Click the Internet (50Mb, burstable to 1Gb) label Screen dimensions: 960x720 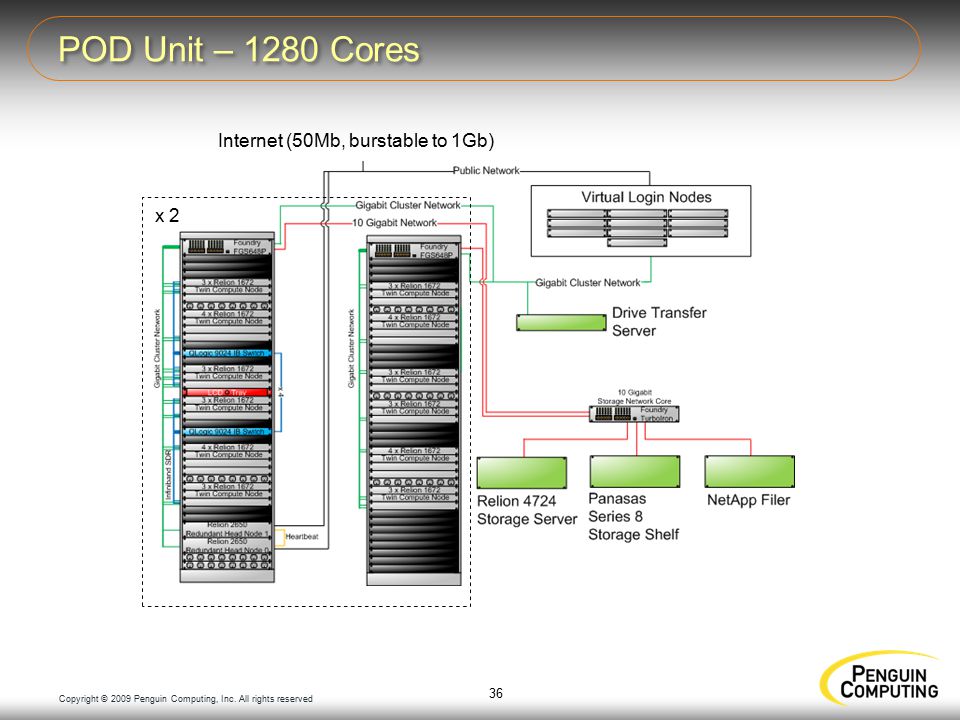pyautogui.click(x=356, y=141)
